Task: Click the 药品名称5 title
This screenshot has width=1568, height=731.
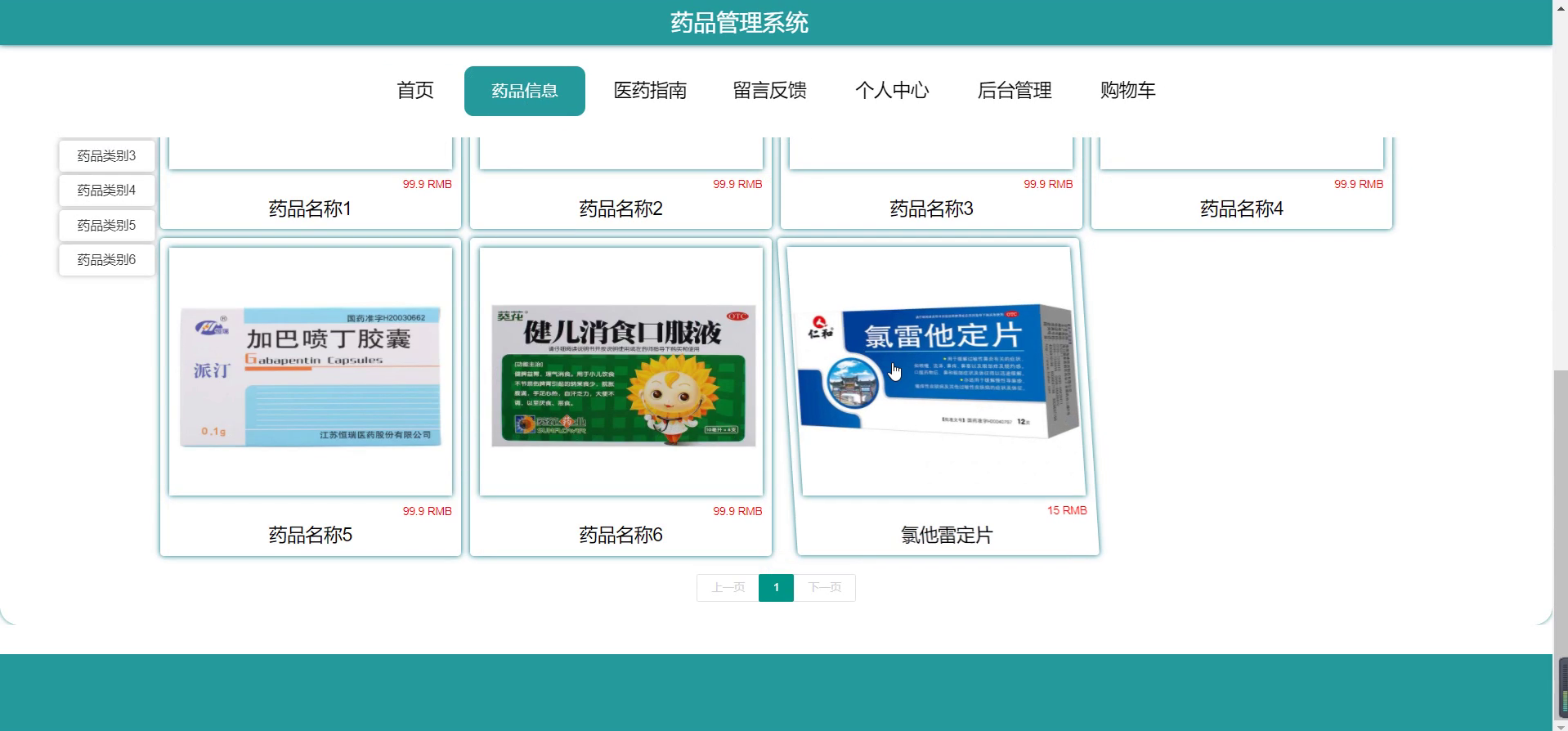Action: 310,536
